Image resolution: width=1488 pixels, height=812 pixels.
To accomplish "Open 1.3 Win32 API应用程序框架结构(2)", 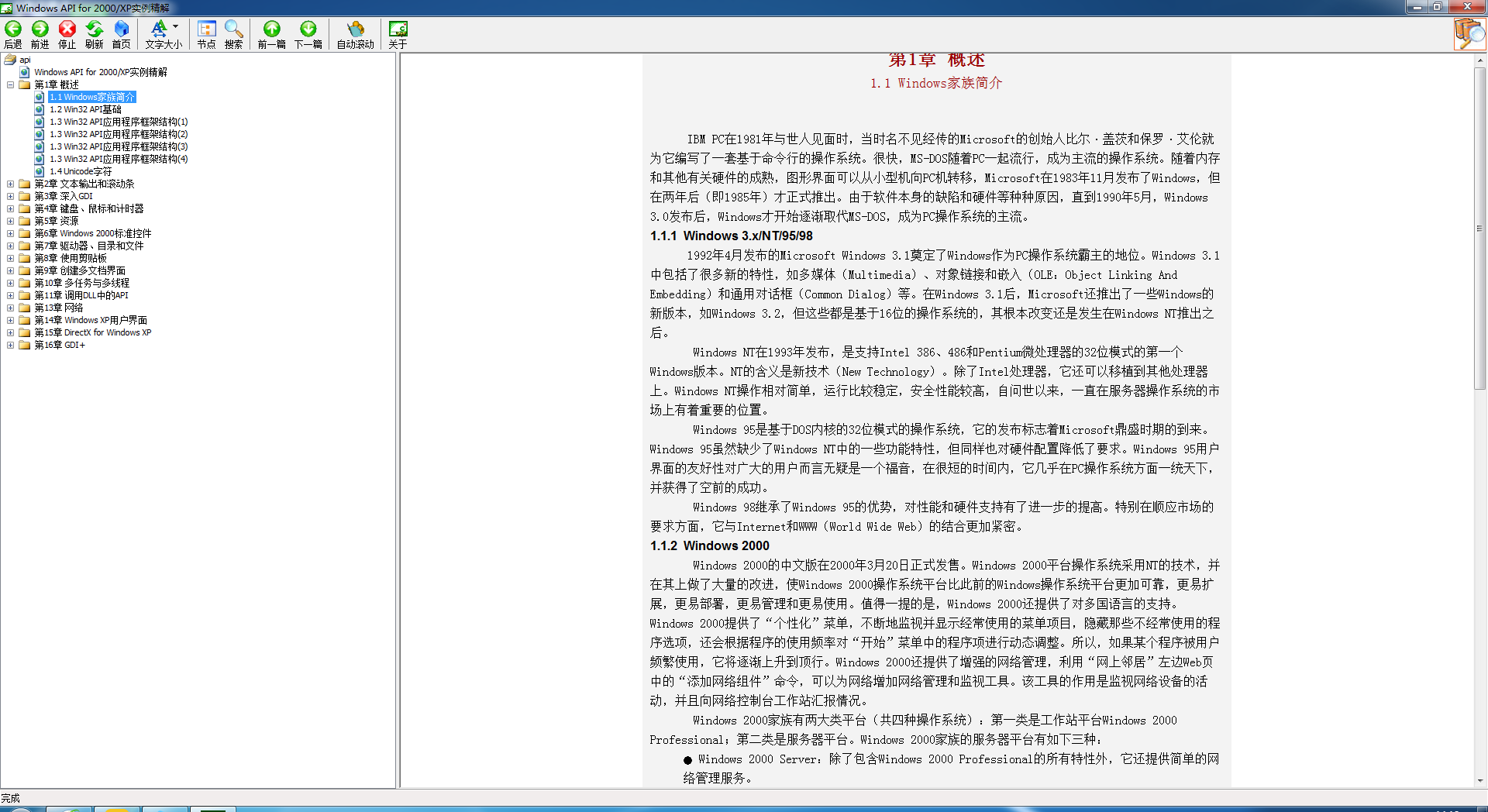I will coord(119,134).
